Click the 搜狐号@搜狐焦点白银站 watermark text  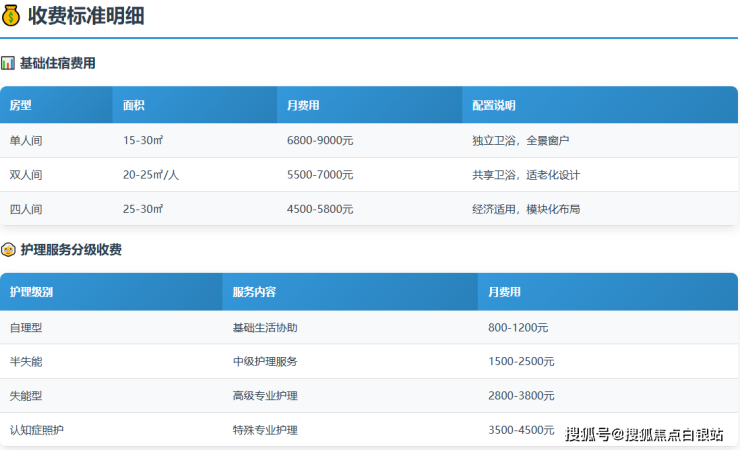click(644, 433)
